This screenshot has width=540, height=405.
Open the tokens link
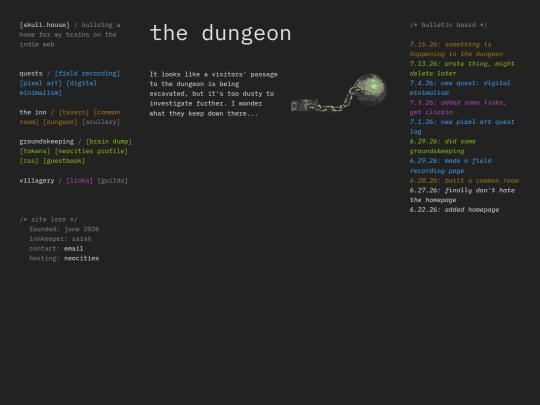pos(35,151)
